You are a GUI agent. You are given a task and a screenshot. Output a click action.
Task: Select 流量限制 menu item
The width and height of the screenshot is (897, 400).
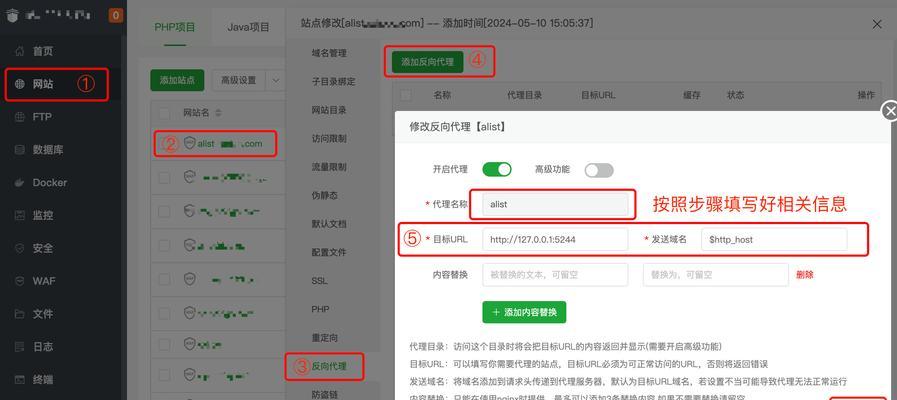point(329,167)
